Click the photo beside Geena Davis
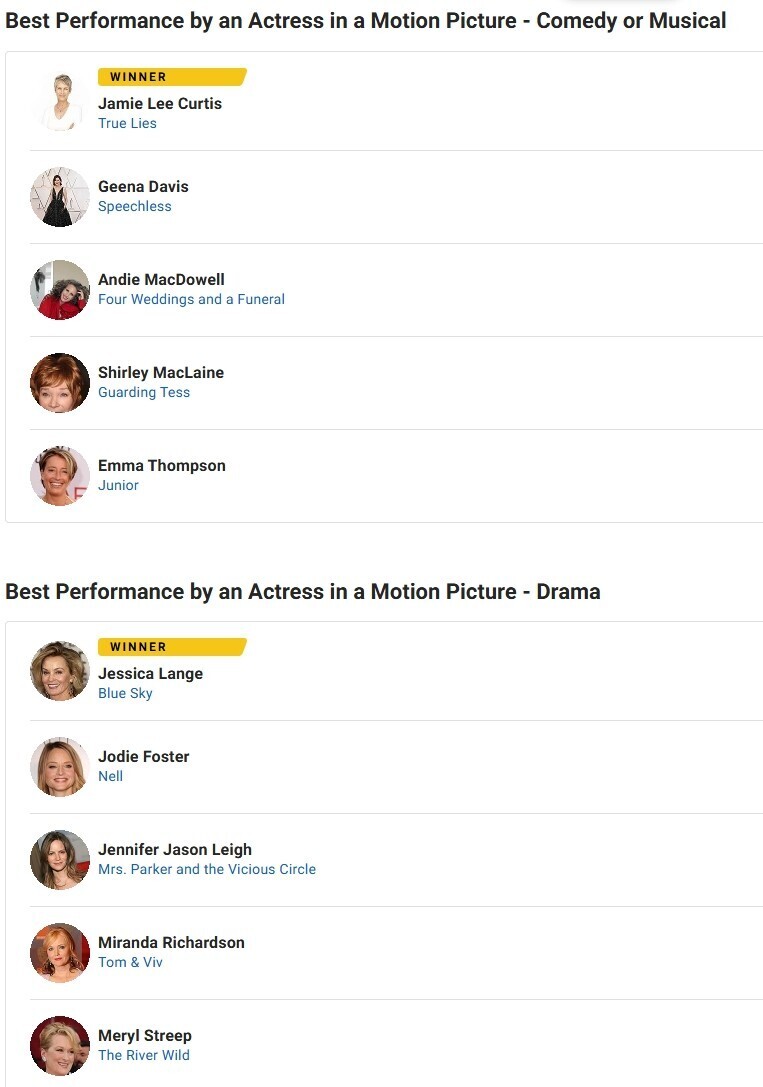The width and height of the screenshot is (763, 1087). (60, 197)
